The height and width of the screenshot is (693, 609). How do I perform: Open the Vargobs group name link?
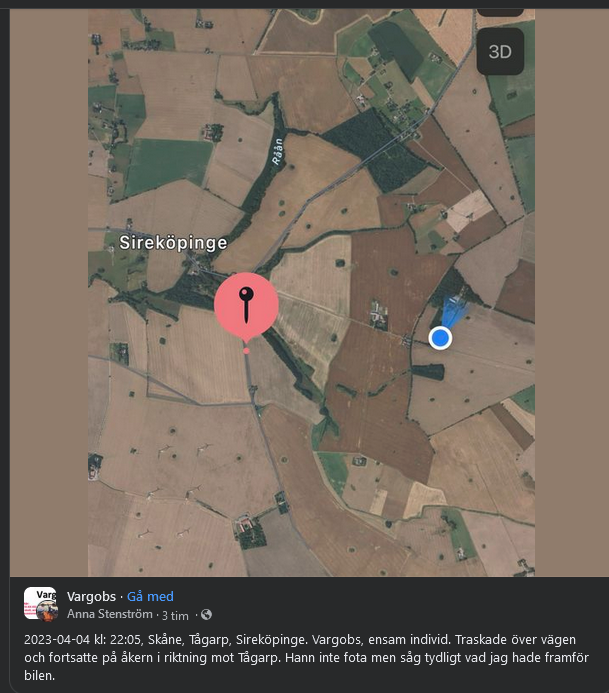(x=90, y=596)
